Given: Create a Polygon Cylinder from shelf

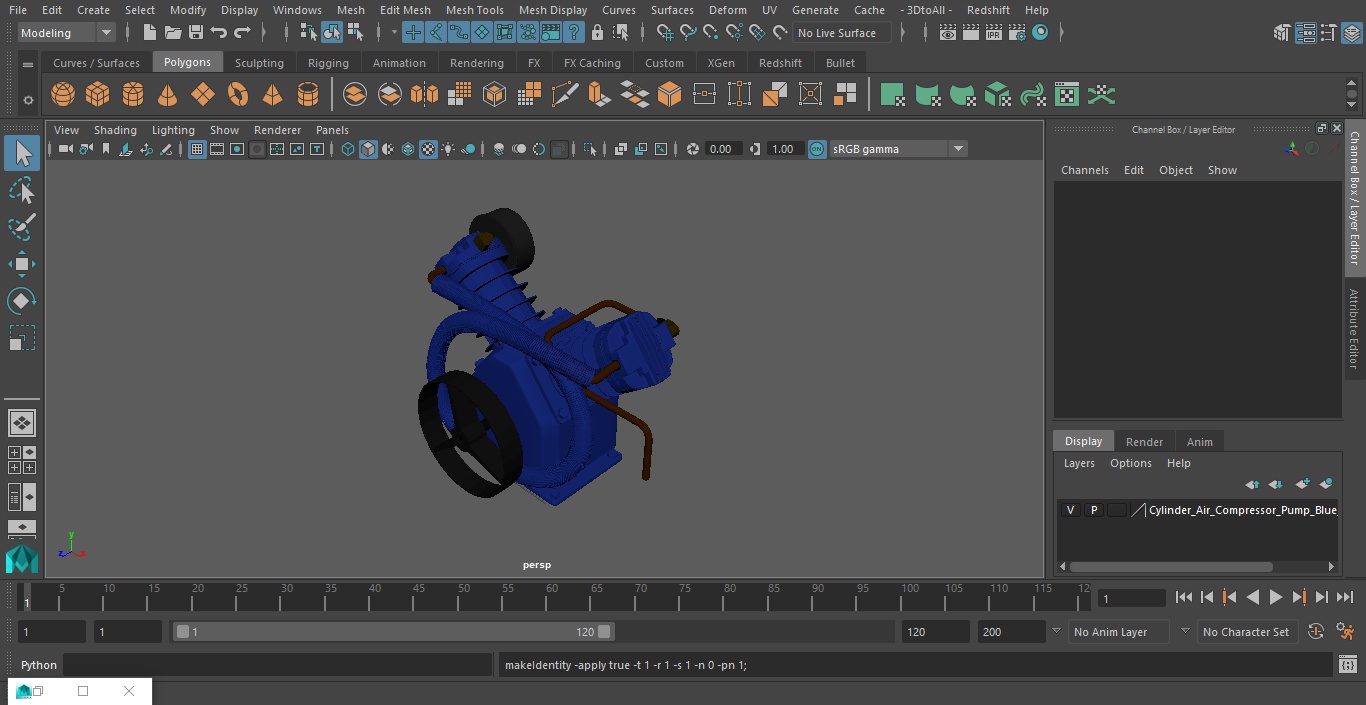Looking at the screenshot, I should tap(133, 95).
